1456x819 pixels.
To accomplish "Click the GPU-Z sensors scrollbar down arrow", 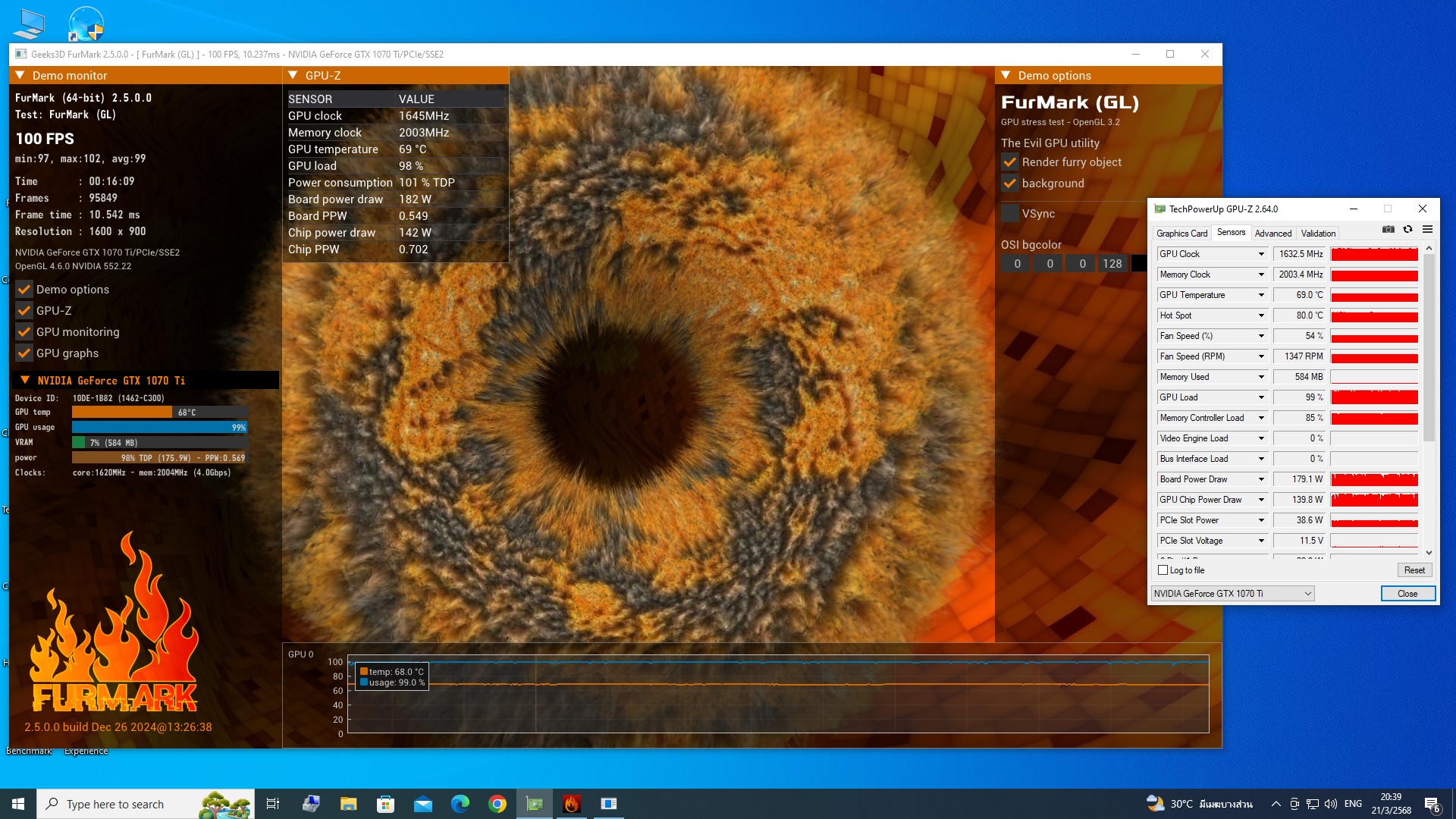I will [x=1429, y=553].
